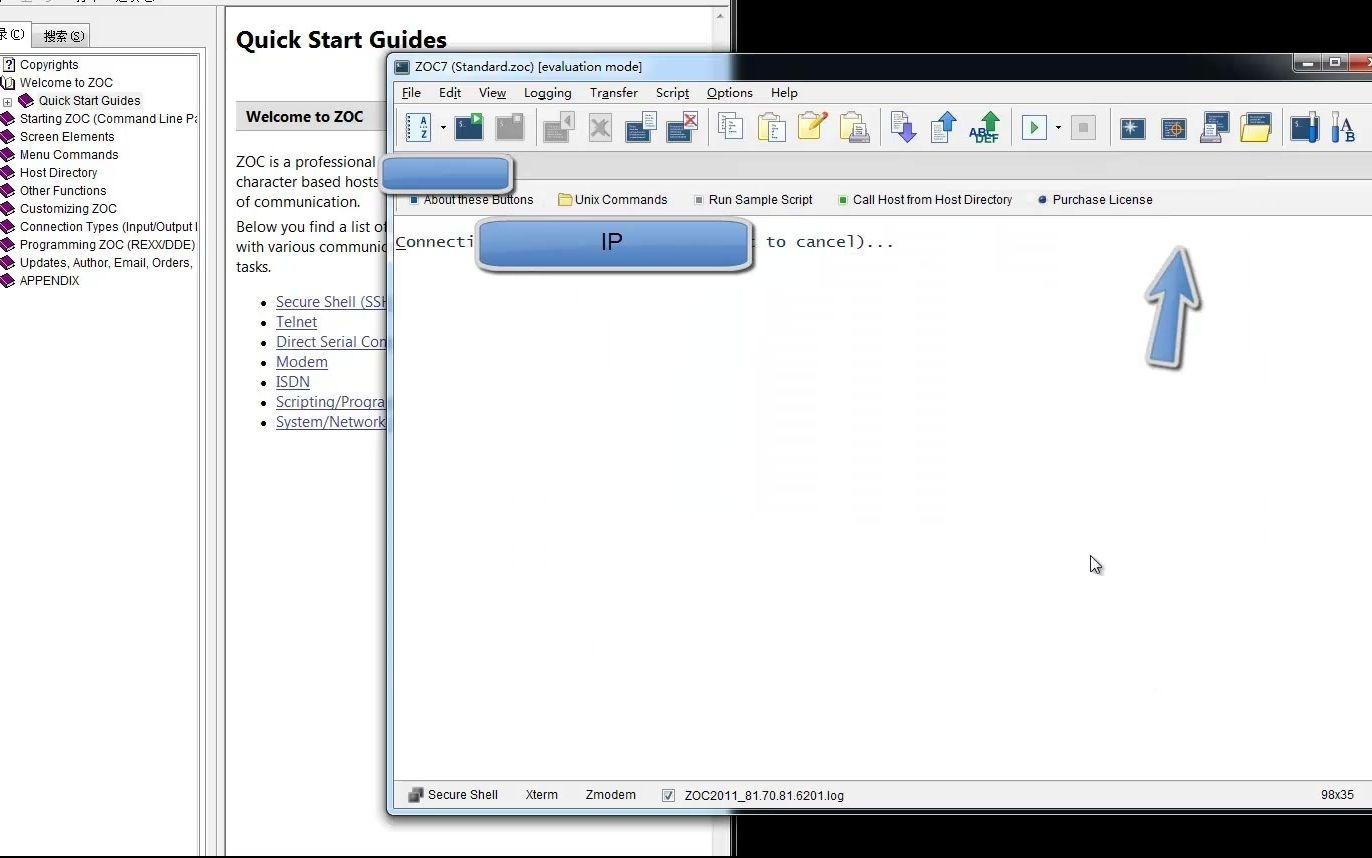Viewport: 1372px width, 858px height.
Task: Click the print clipboard icon
Action: tap(854, 127)
